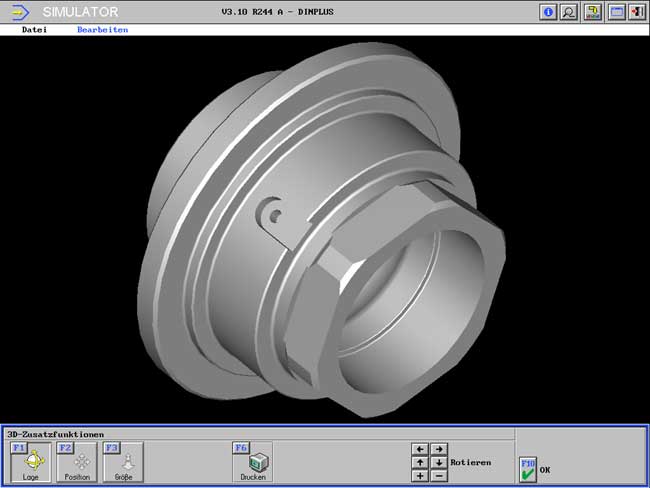Screen dimensions: 650x488
Task: Confirm with the green checkmark OK button
Action: point(528,469)
